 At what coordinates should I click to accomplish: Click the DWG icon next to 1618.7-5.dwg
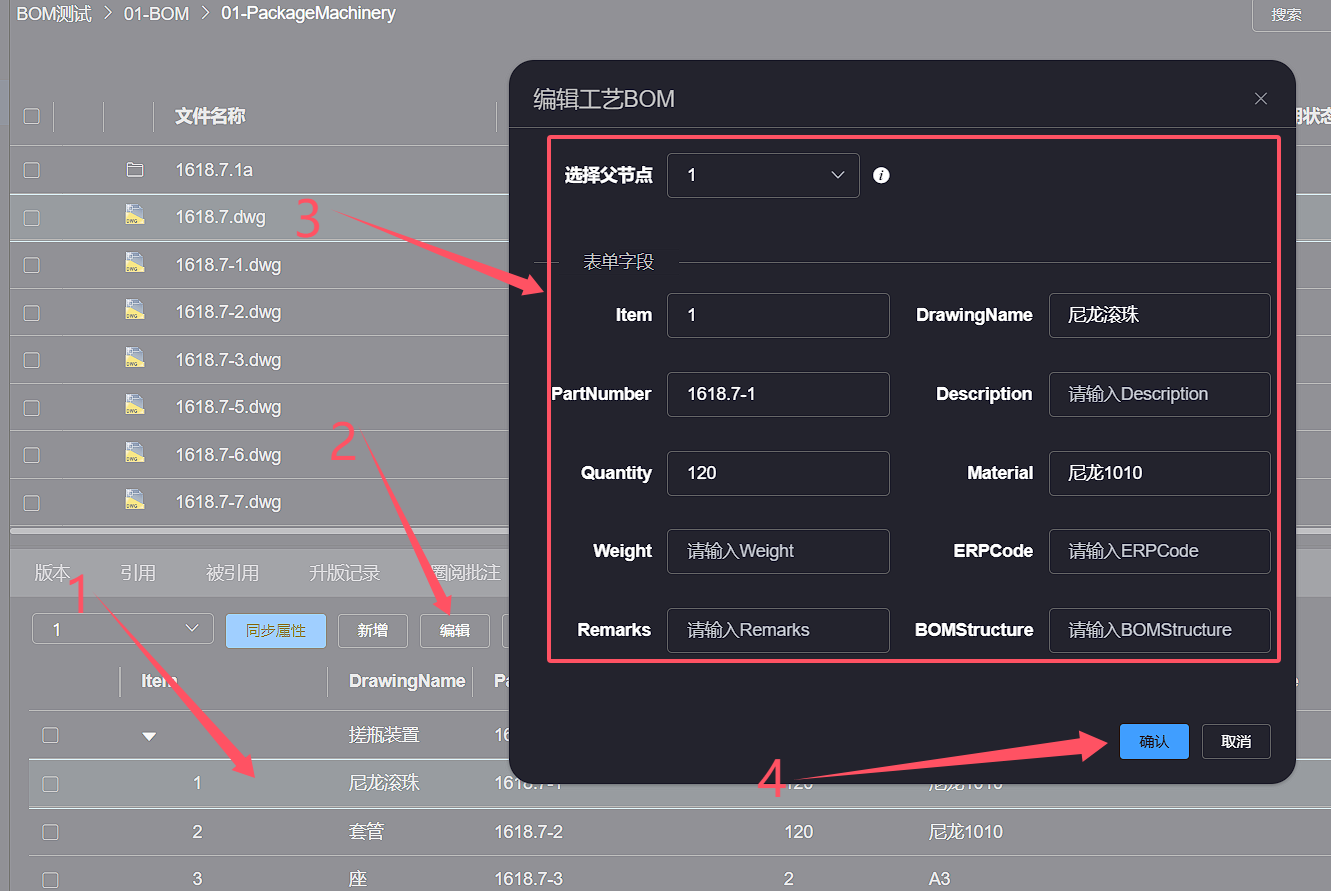click(135, 405)
